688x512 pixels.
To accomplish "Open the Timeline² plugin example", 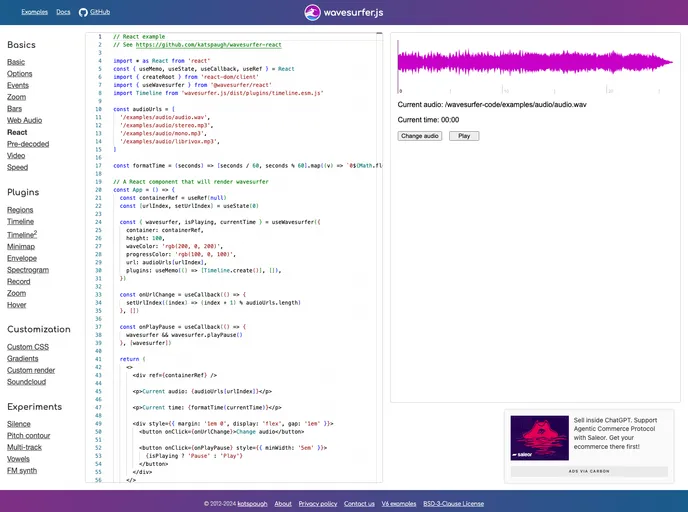I will coord(22,234).
